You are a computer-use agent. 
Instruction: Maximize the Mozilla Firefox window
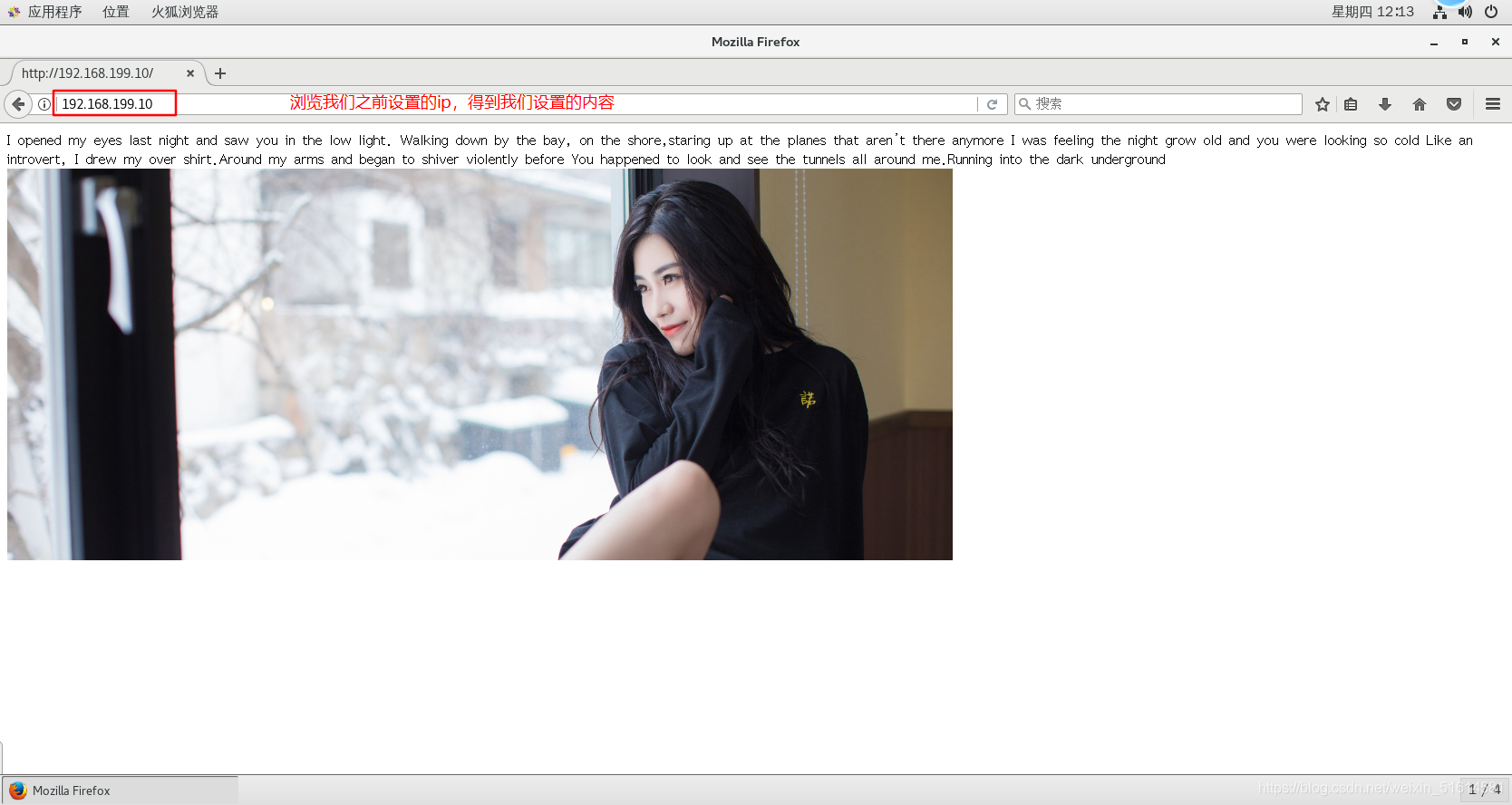[x=1465, y=43]
